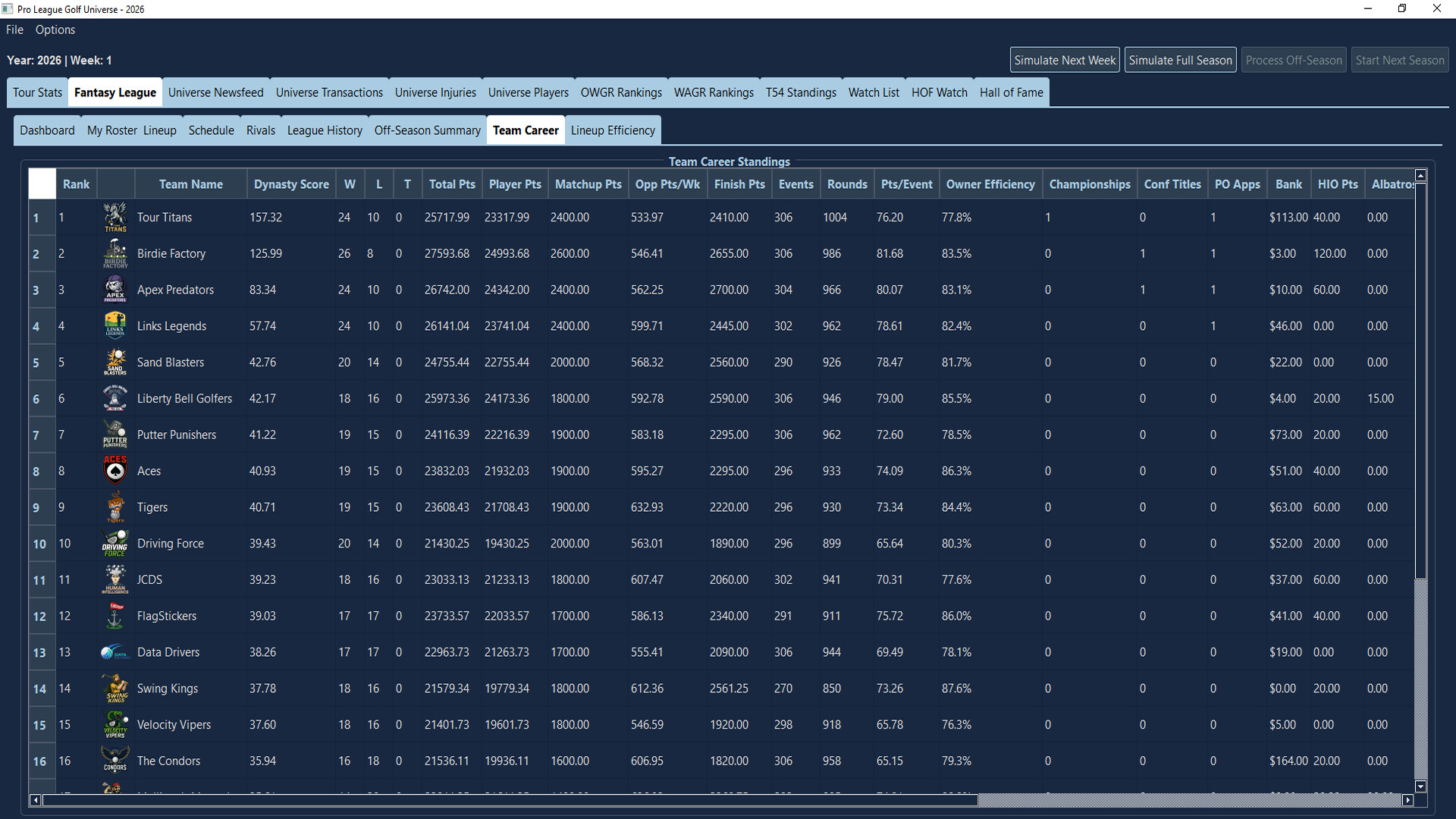Screen dimensions: 1456x819
Task: Click the vertical scrollbar down arrow
Action: point(1421,786)
